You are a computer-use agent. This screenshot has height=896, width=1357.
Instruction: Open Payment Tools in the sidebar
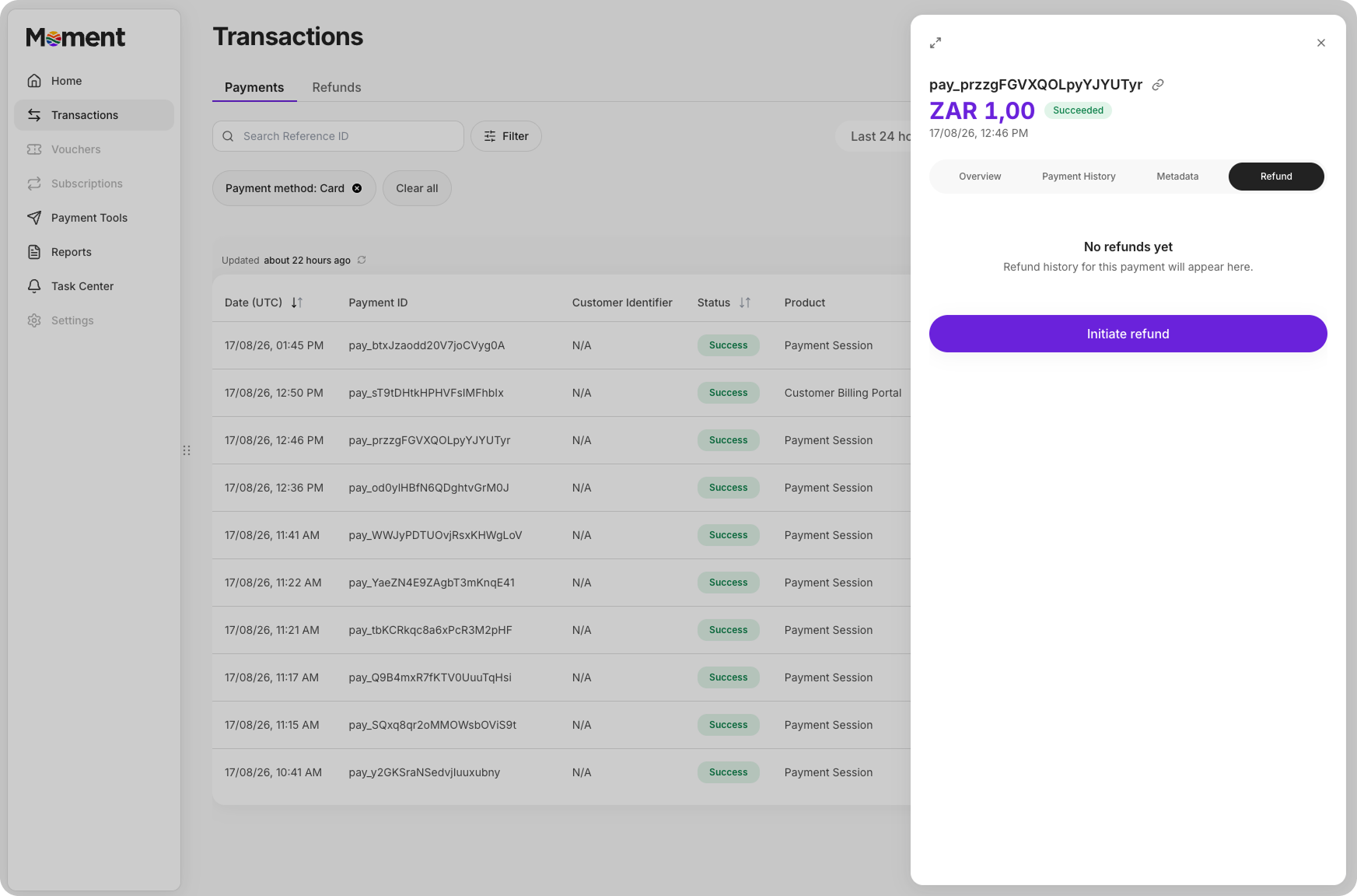94,218
